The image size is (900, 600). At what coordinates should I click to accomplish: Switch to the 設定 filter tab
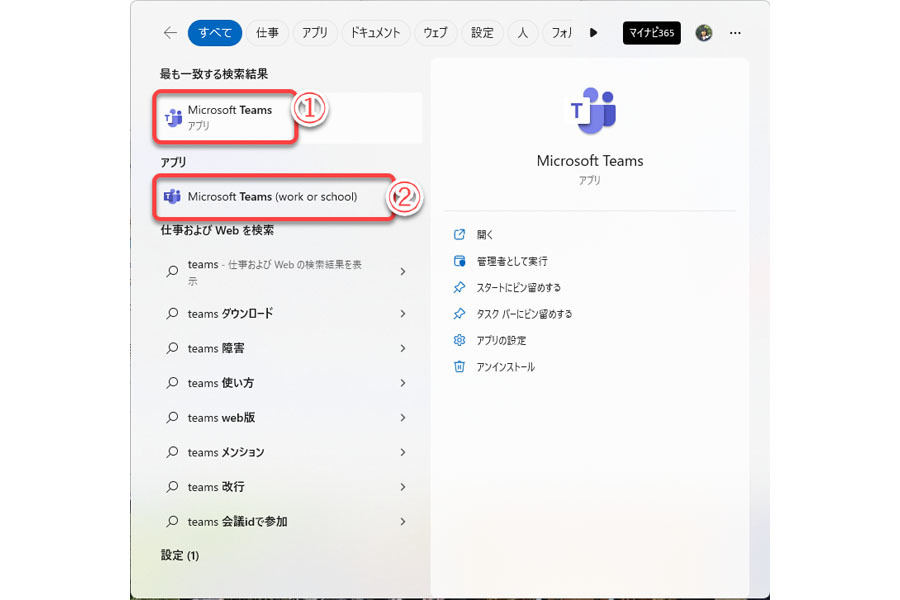pos(482,33)
